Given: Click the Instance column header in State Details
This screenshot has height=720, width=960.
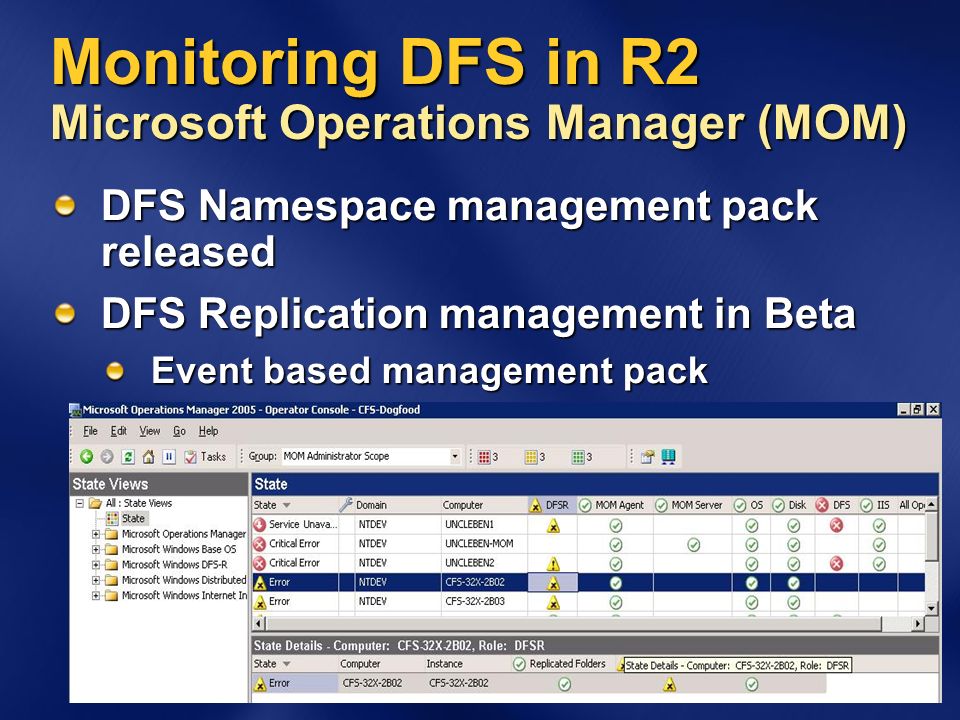Looking at the screenshot, I should (x=467, y=664).
